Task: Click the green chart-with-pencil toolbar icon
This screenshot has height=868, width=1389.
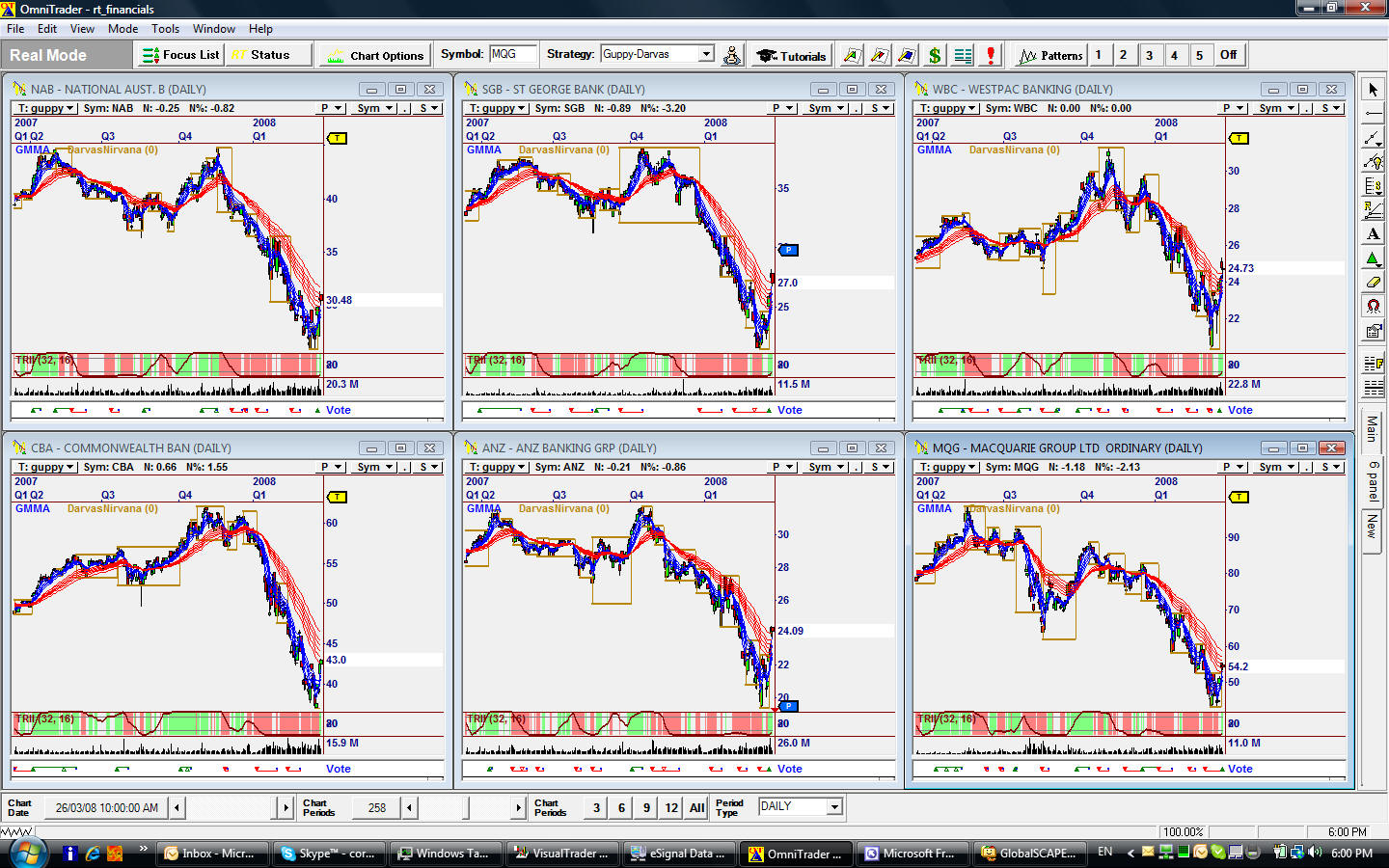Action: (x=852, y=55)
